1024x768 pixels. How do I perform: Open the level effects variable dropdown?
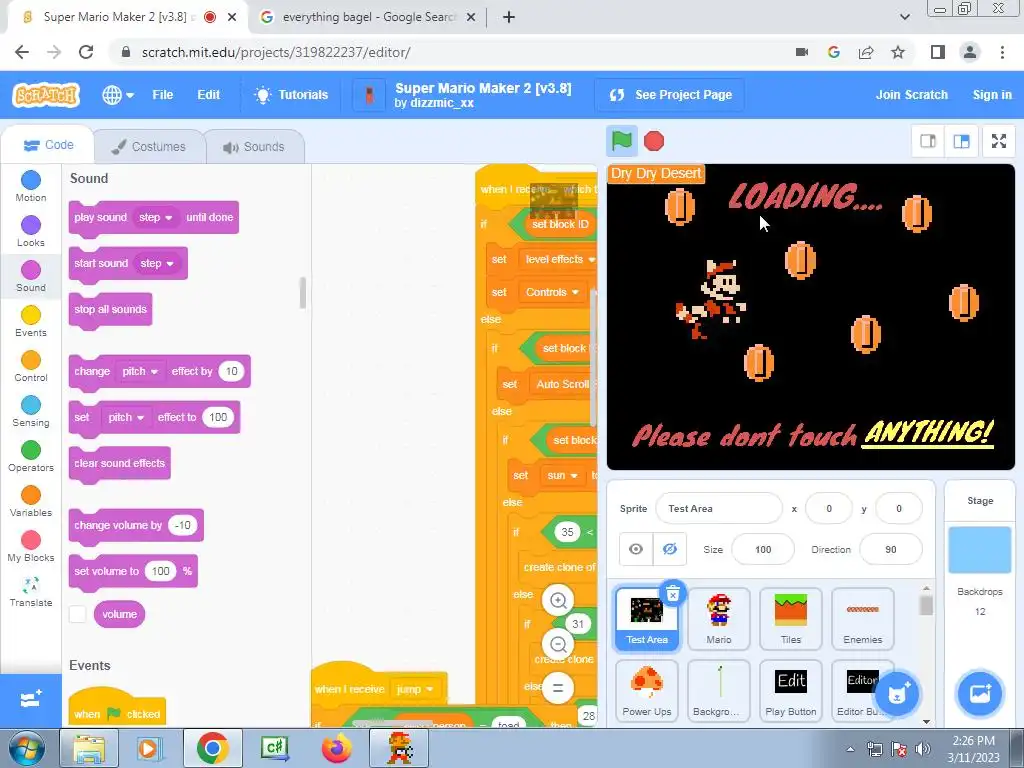559,259
